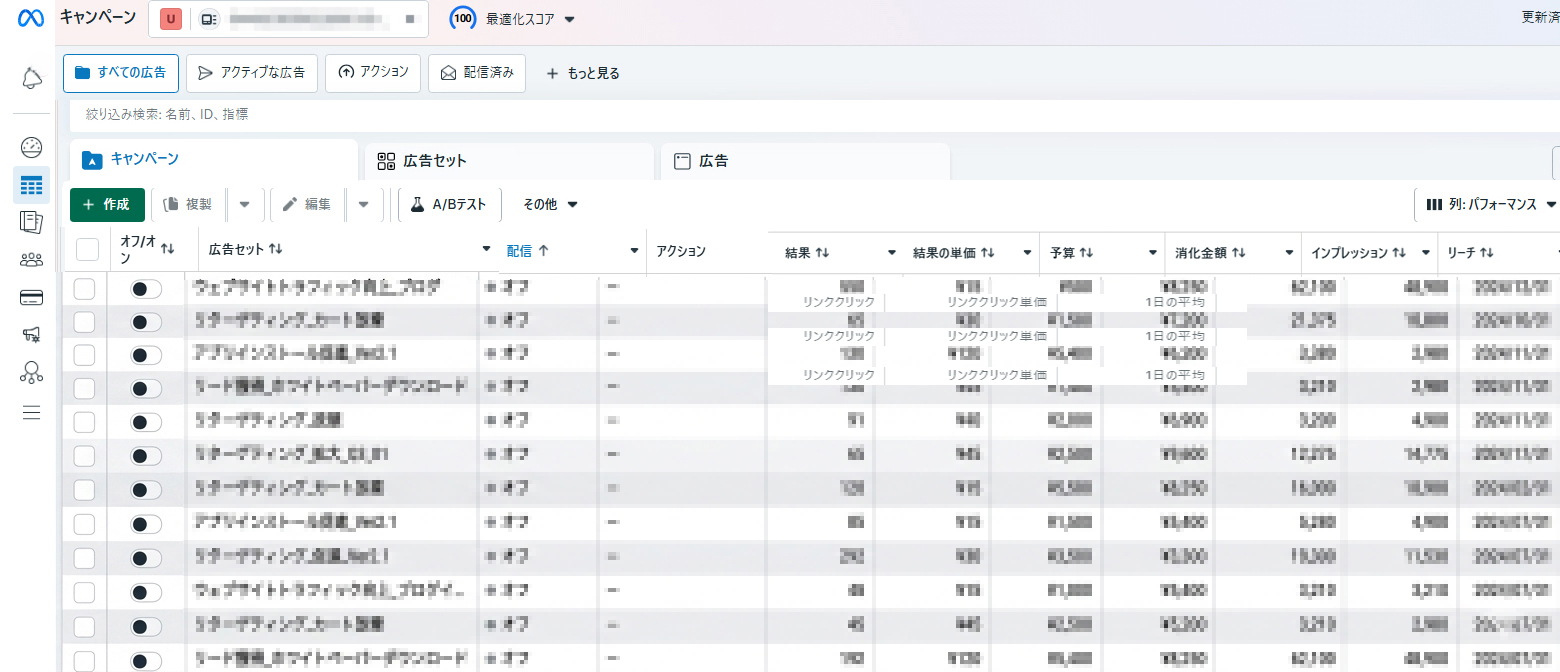The image size is (1560, 672).
Task: Click the 配信 column sort arrow
Action: pyautogui.click(x=543, y=251)
